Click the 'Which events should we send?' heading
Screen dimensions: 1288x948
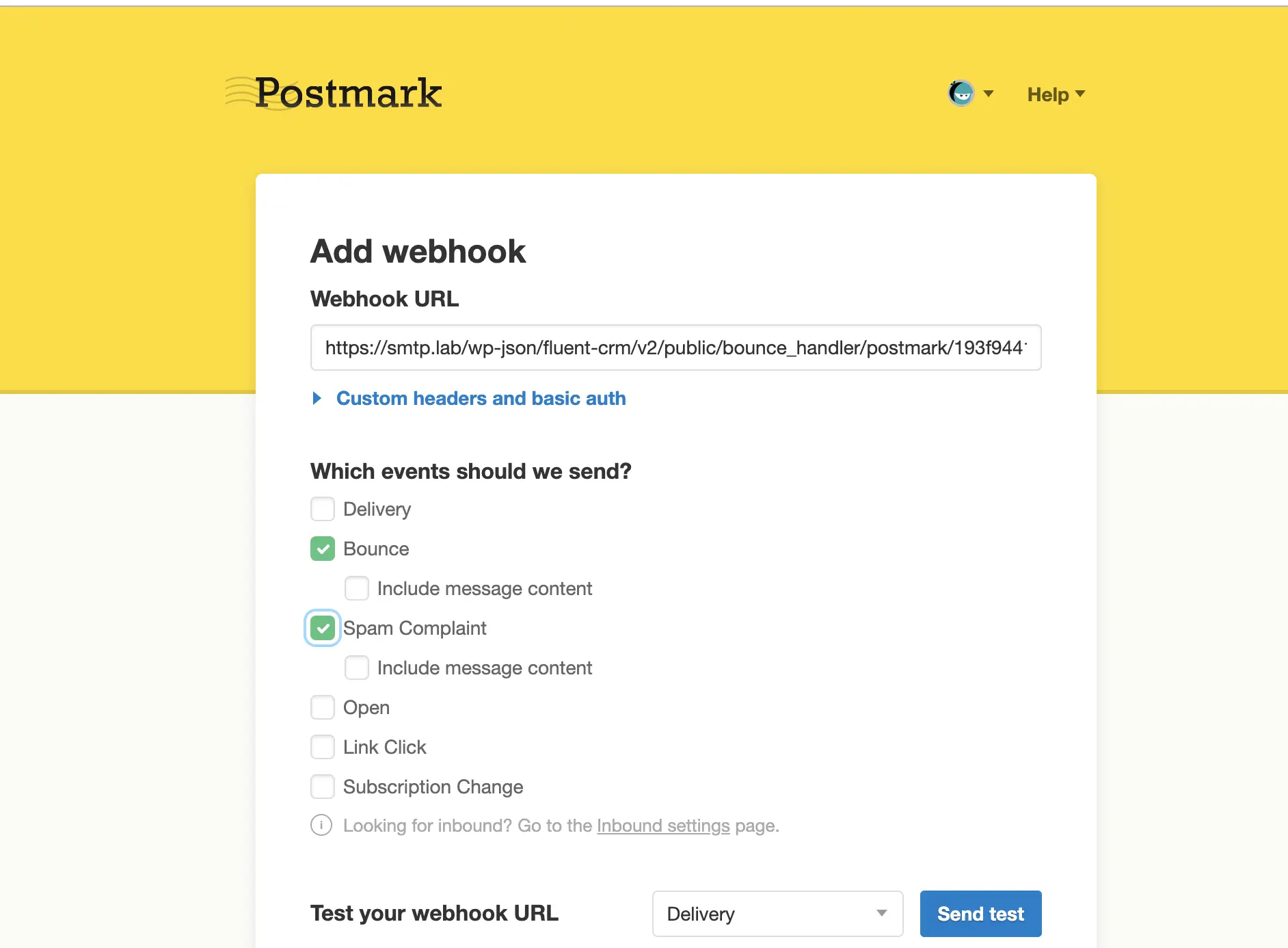471,471
